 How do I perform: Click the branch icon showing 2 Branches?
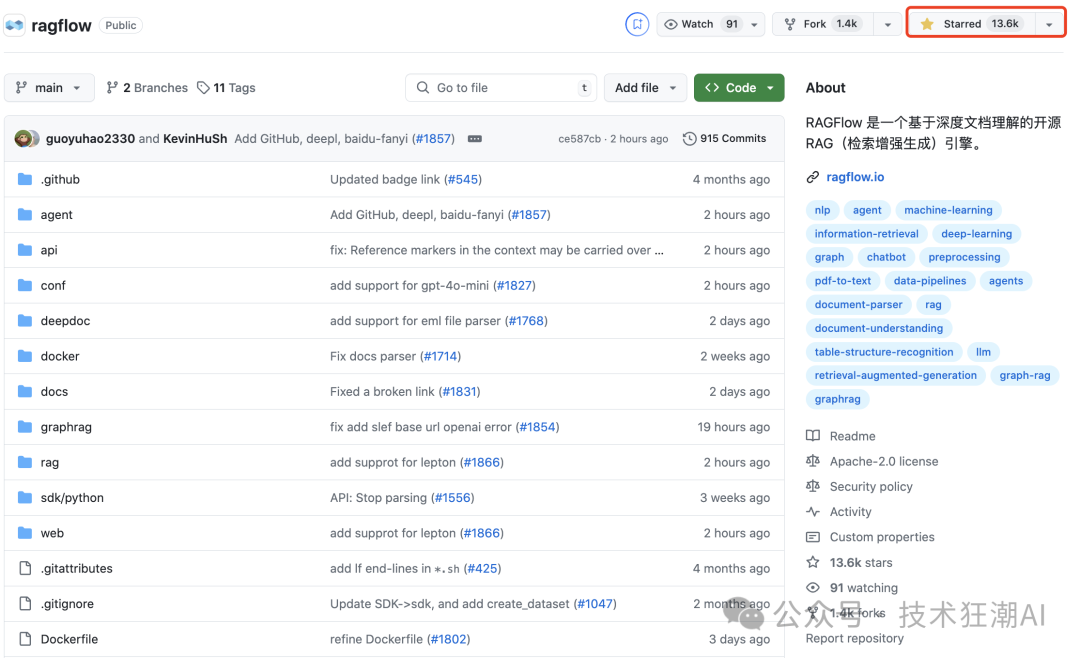click(x=110, y=87)
